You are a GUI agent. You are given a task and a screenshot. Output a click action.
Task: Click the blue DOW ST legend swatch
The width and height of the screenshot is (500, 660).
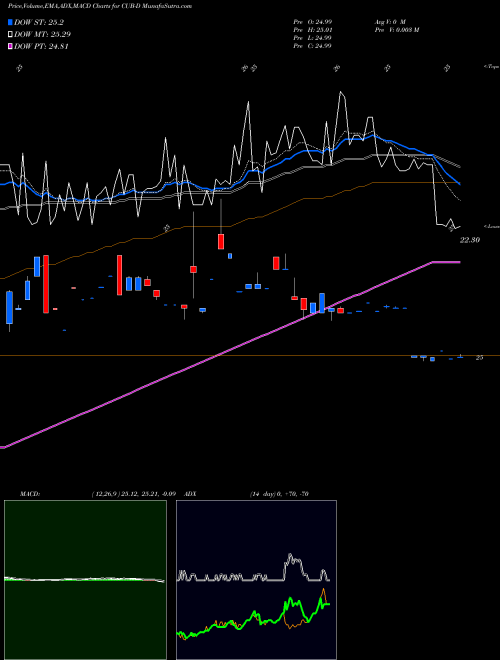coord(11,22)
